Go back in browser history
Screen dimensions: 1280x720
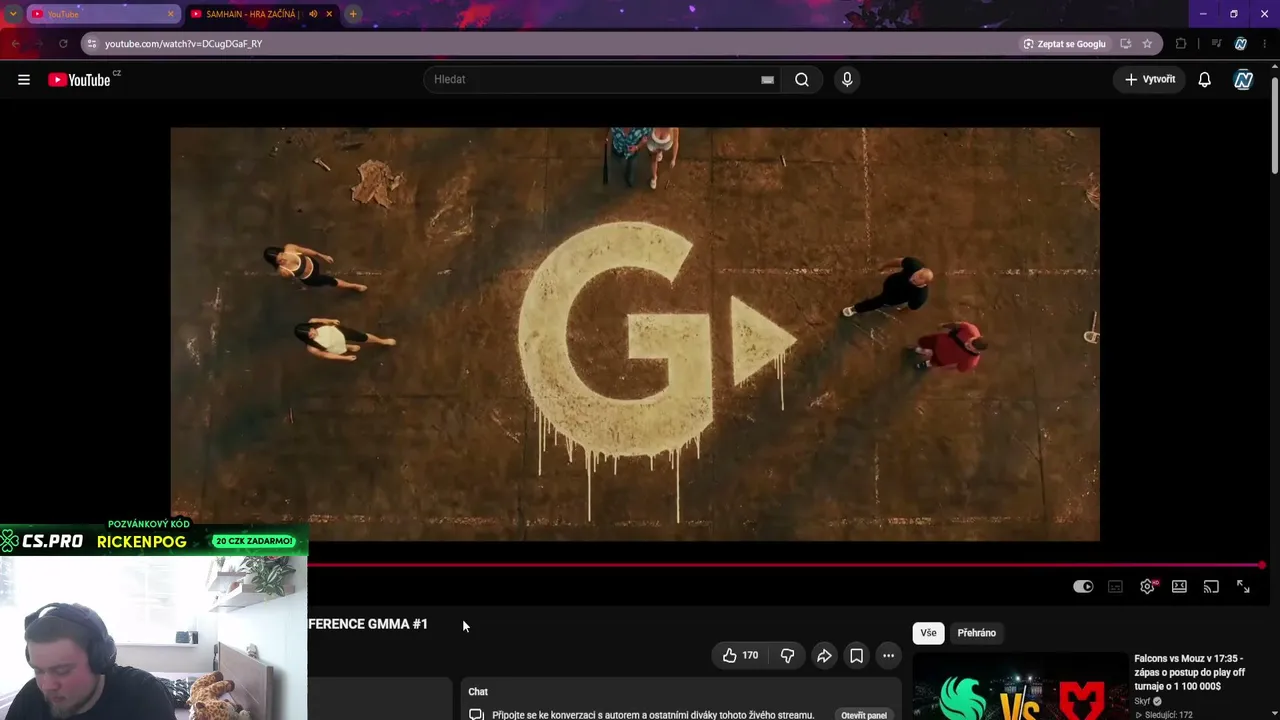[x=15, y=44]
